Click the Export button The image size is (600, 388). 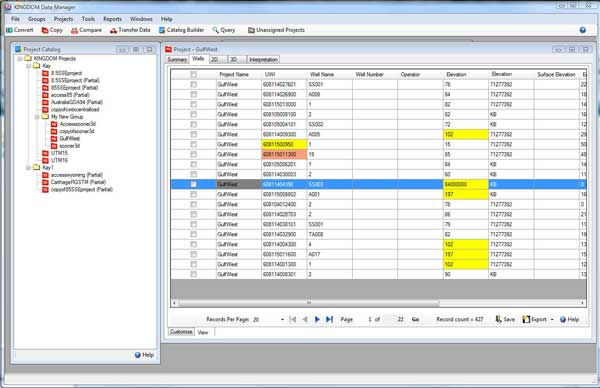pos(535,319)
